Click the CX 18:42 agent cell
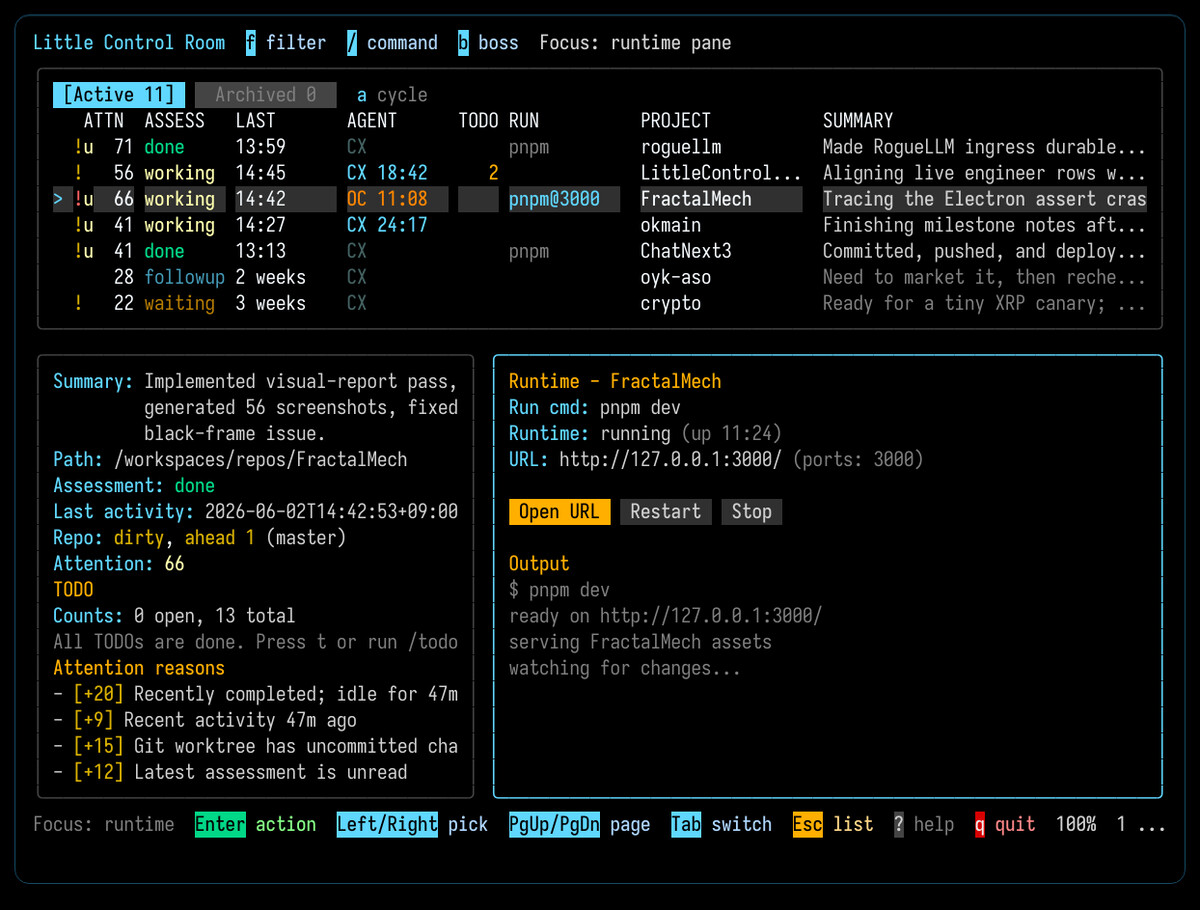The width and height of the screenshot is (1200, 910). click(387, 173)
